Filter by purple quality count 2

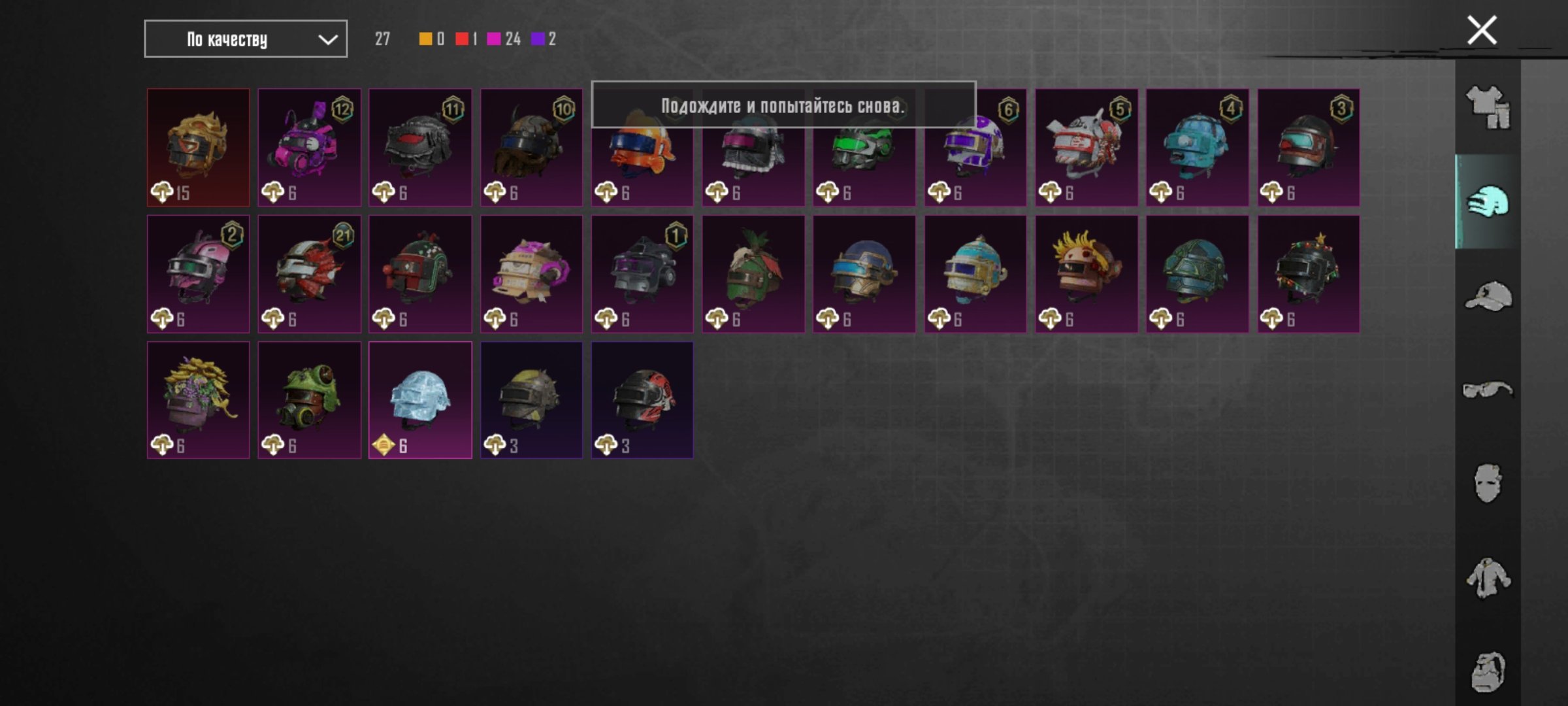point(544,39)
